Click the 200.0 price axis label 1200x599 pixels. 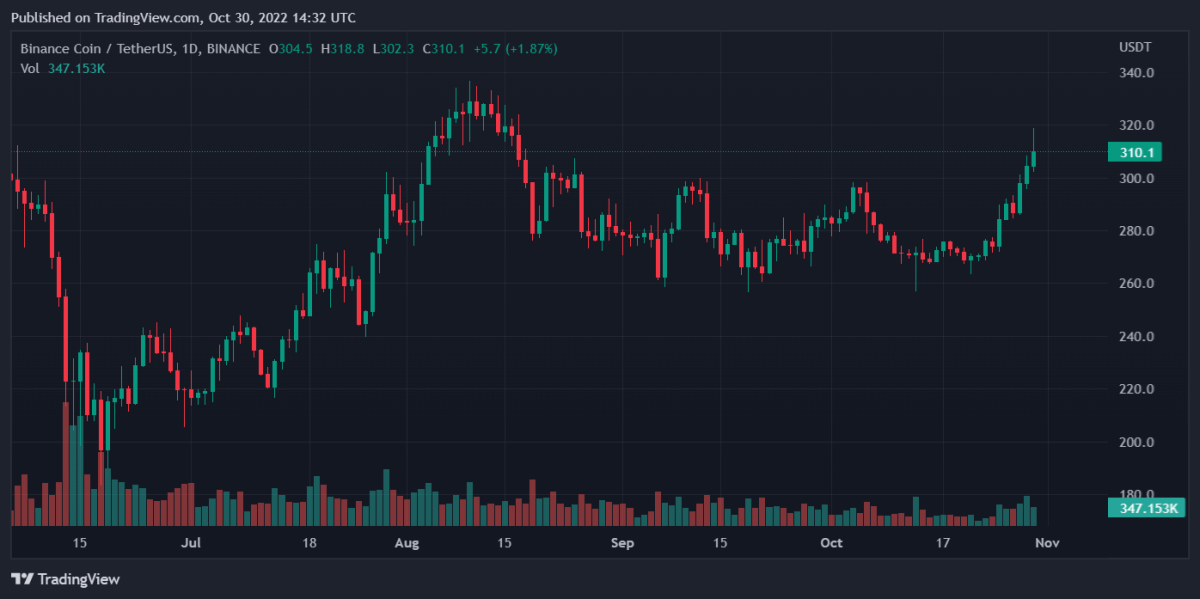click(x=1139, y=442)
